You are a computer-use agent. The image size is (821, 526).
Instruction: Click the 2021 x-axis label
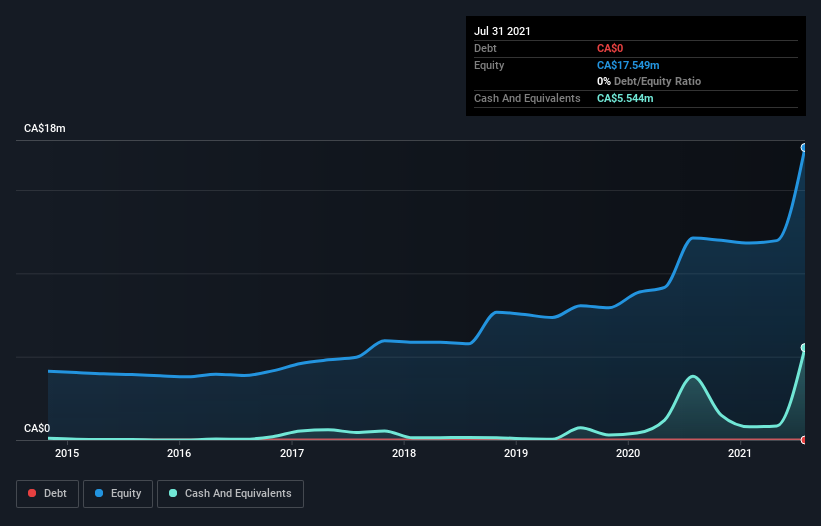click(740, 453)
